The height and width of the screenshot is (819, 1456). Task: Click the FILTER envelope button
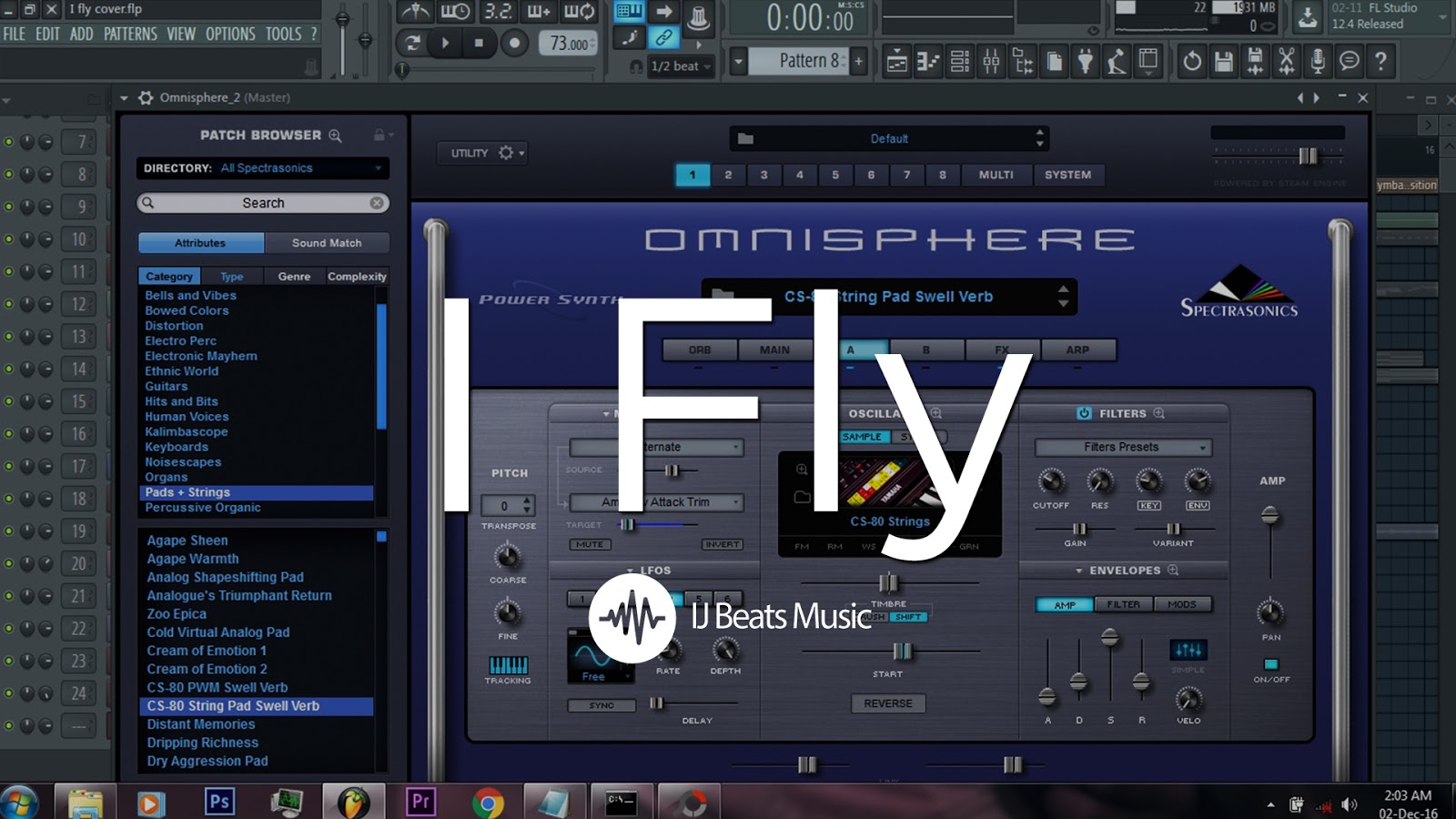pyautogui.click(x=1123, y=604)
